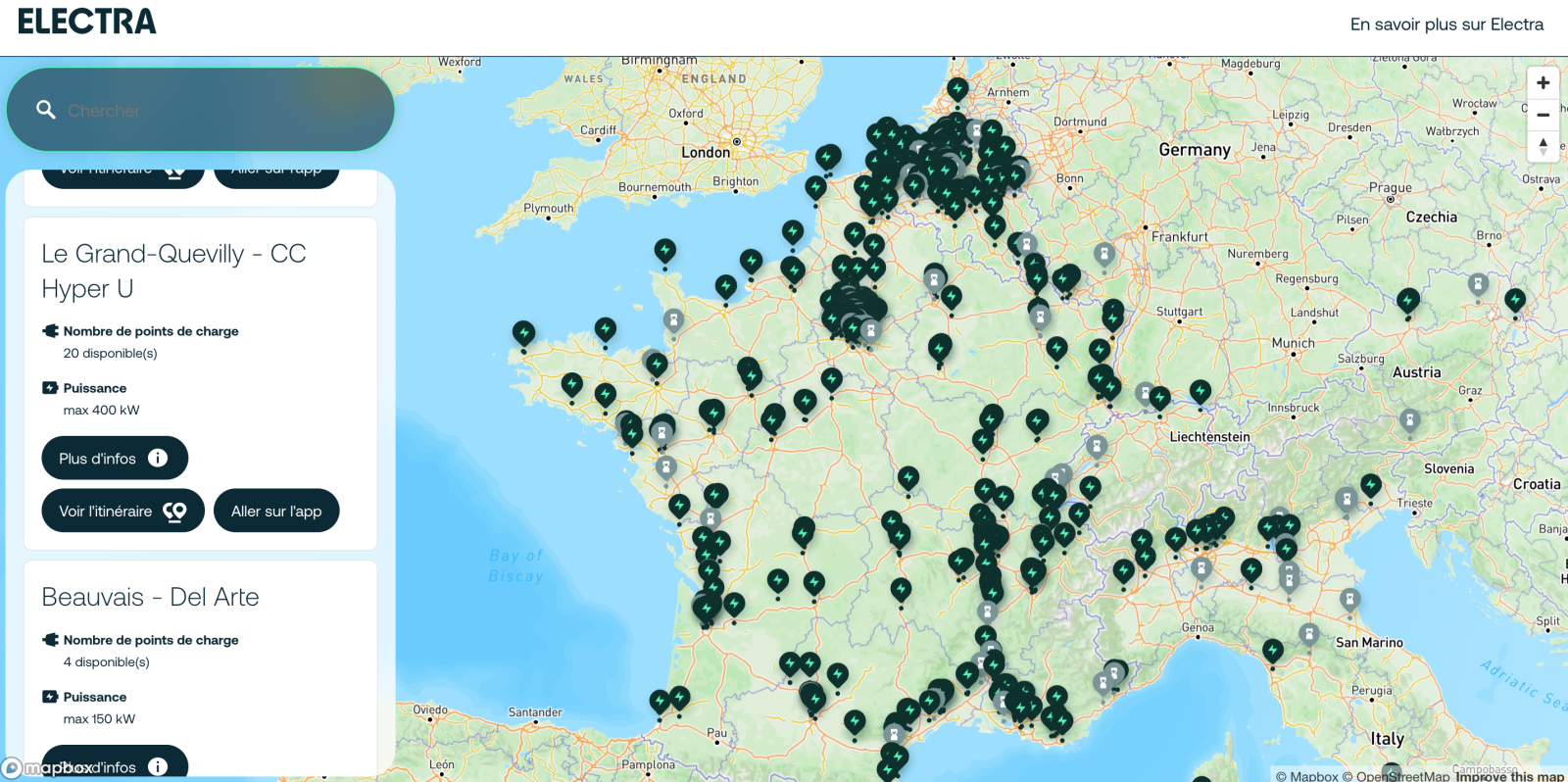Zoom in on the map

click(1543, 83)
